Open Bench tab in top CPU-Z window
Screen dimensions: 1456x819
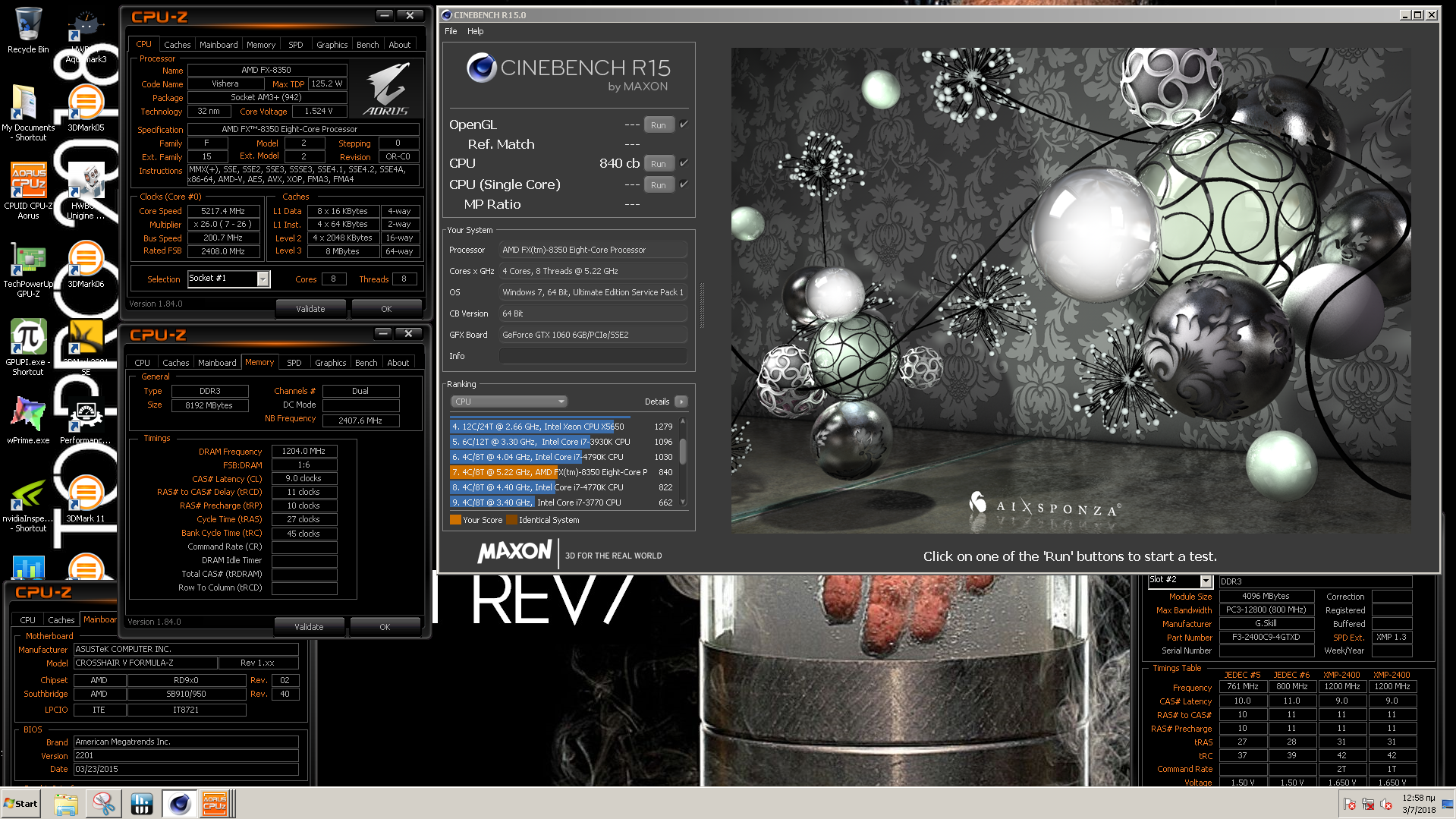click(368, 45)
